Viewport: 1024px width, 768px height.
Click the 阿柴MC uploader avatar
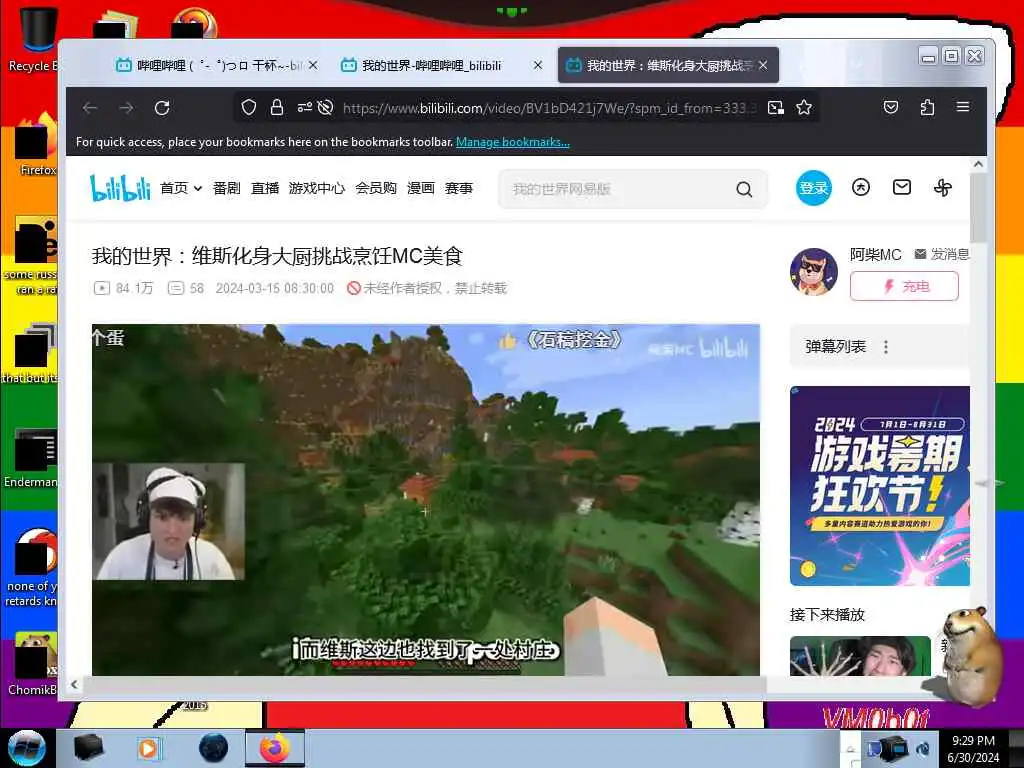click(x=814, y=271)
